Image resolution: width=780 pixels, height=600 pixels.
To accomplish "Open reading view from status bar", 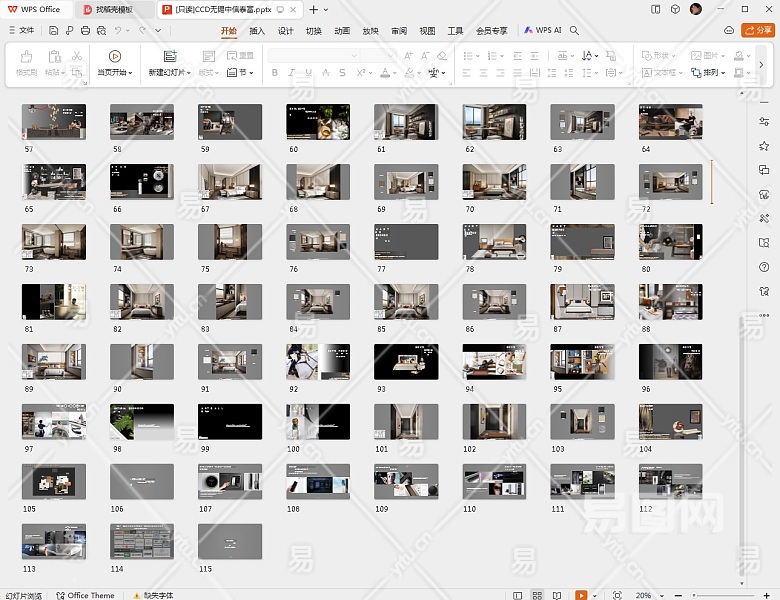I will [559, 595].
